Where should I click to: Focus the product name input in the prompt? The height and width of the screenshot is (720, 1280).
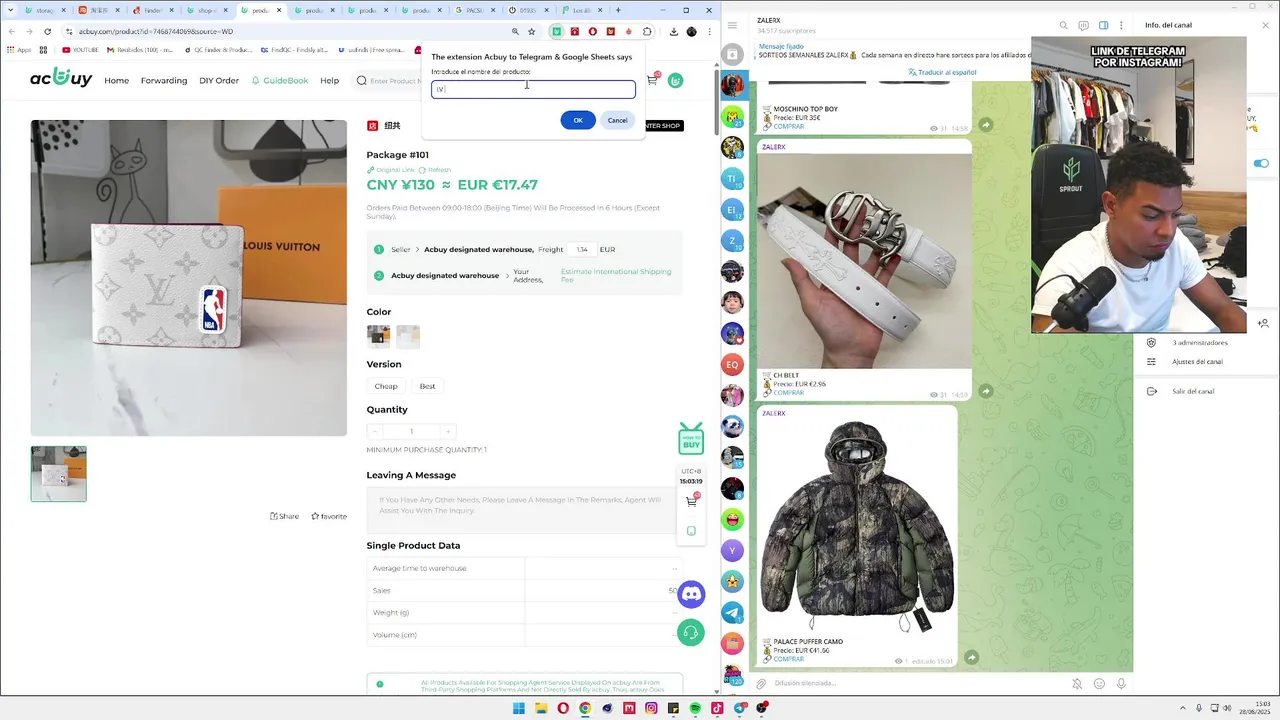point(533,89)
